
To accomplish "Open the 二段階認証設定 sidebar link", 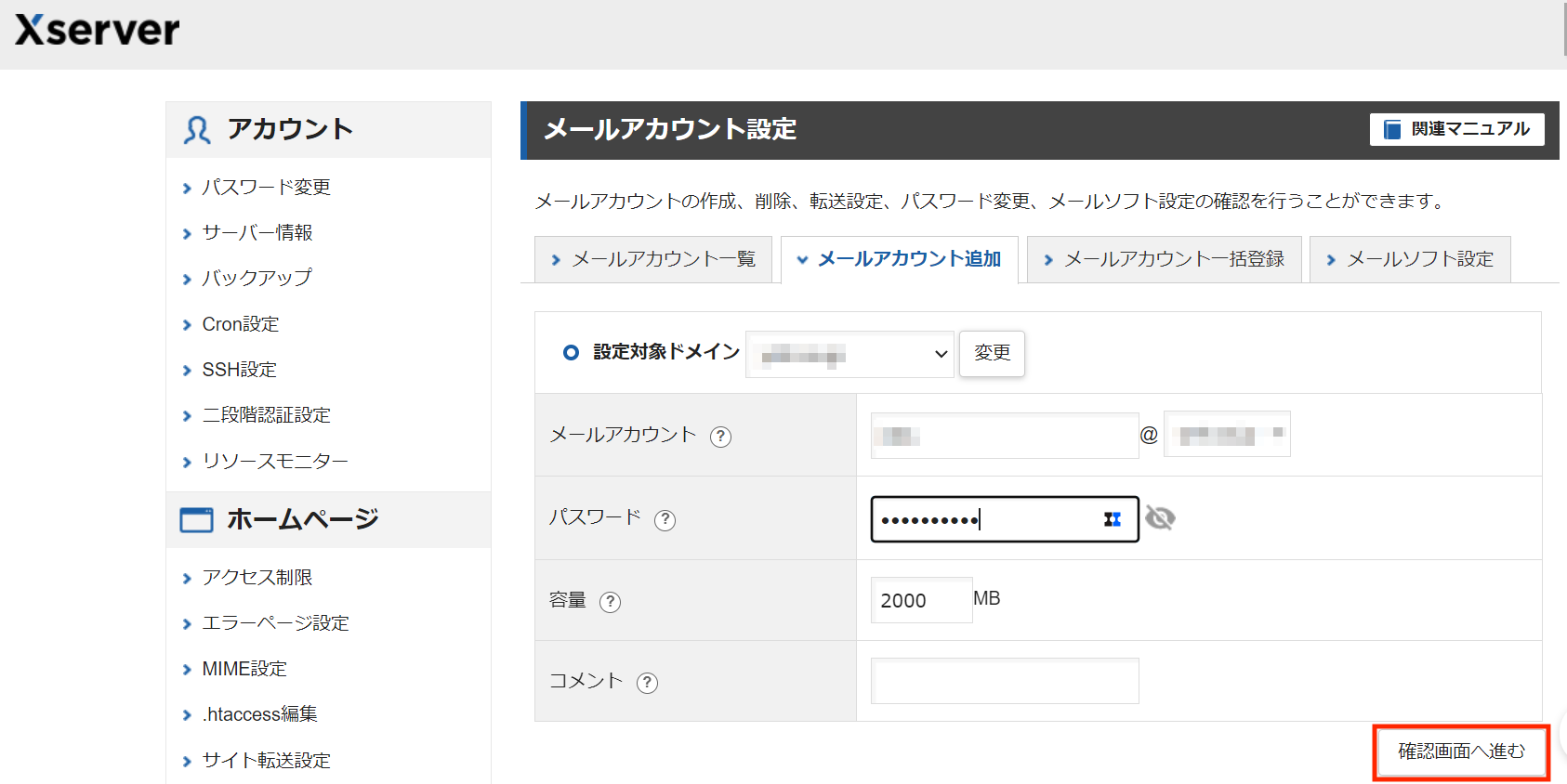I will (266, 415).
